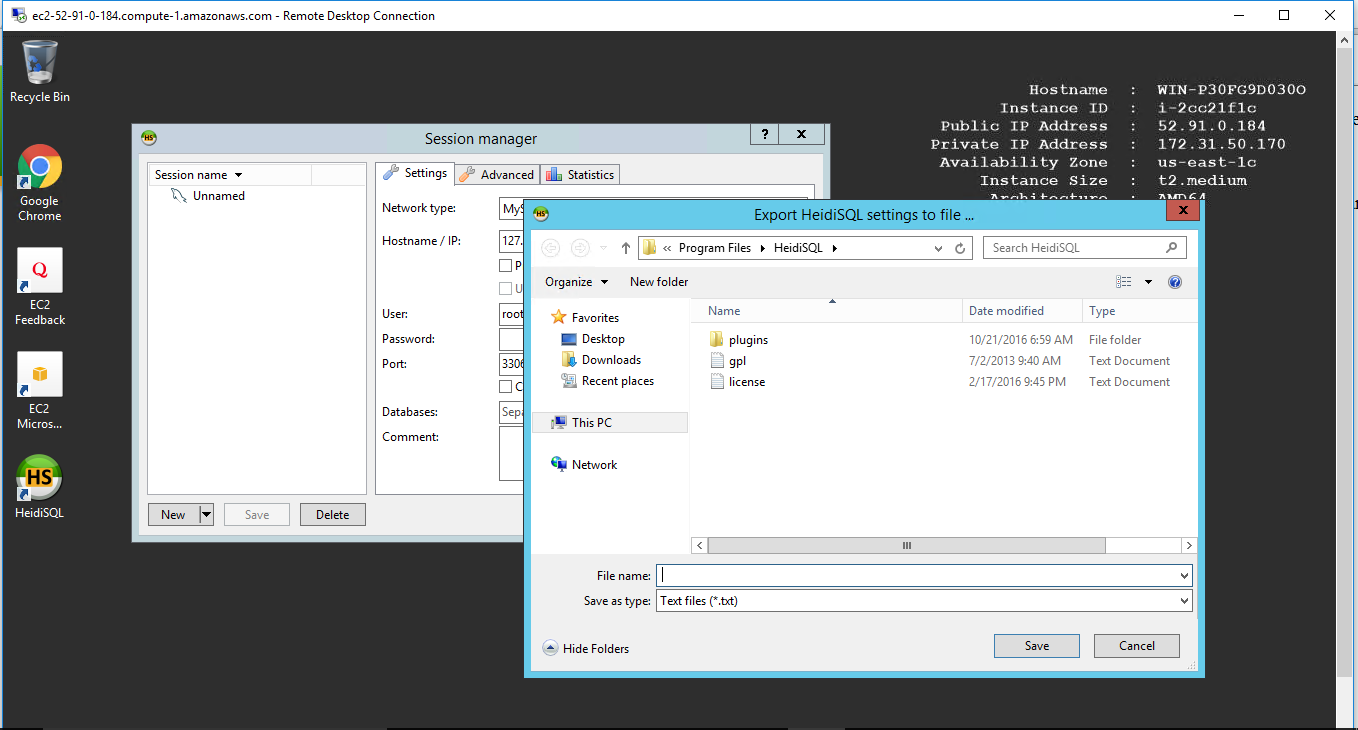Open the Organize dropdown menu
The width and height of the screenshot is (1358, 730).
coord(576,282)
